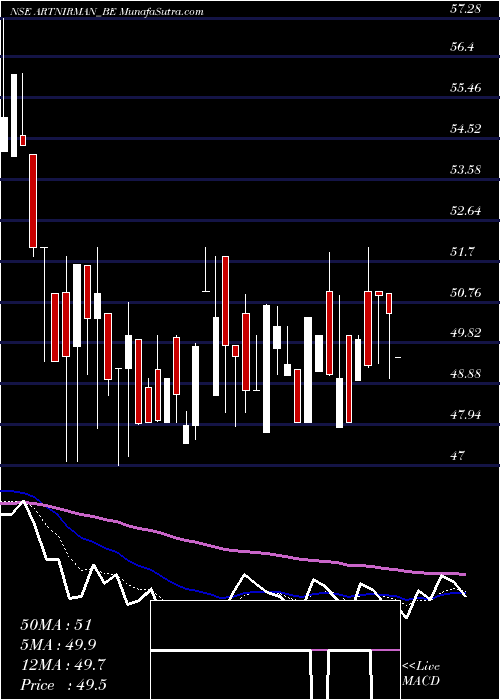
Task: Click the last small dash candle near 49.5
Action: [x=398, y=358]
